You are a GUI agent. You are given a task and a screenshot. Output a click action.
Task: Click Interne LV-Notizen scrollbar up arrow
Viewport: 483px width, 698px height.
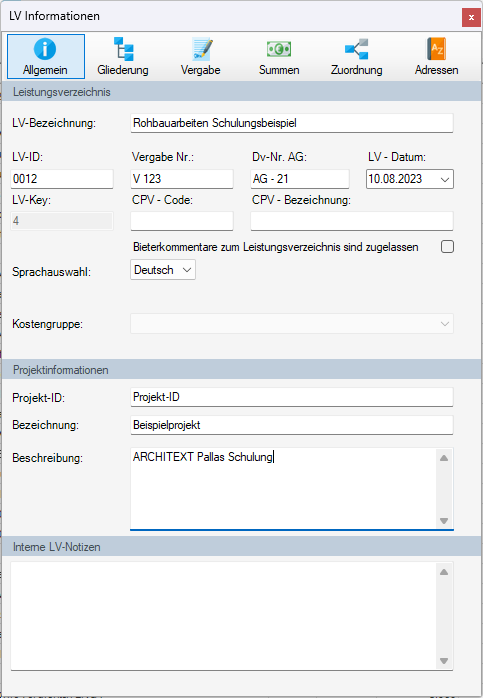tap(444, 572)
